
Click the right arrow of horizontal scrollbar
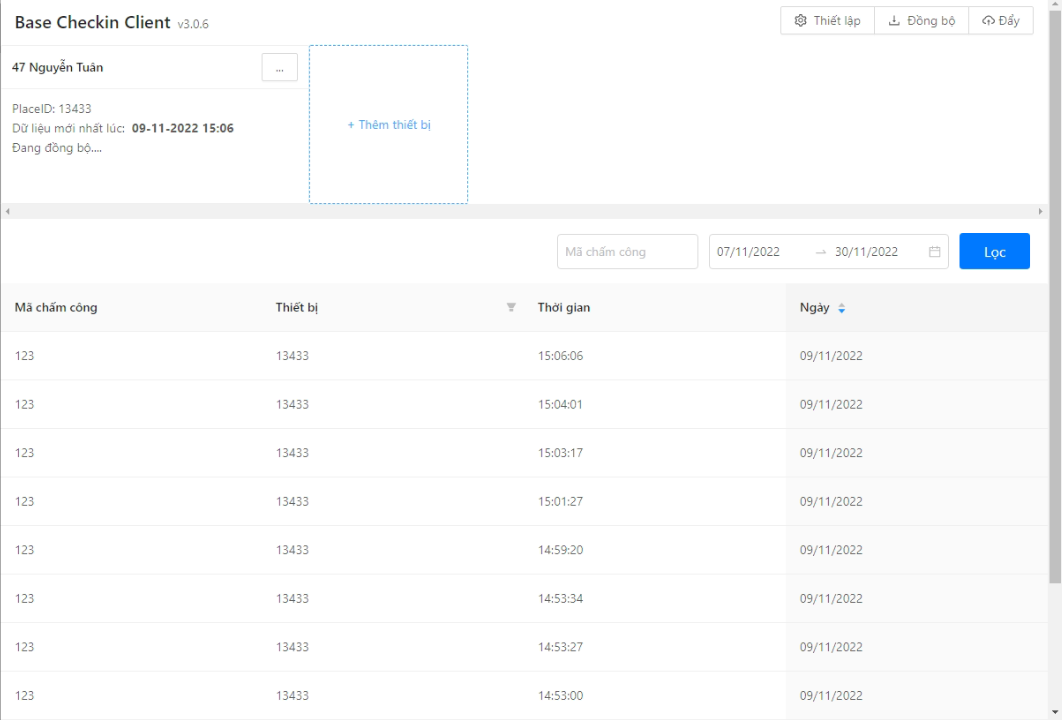click(x=1040, y=212)
